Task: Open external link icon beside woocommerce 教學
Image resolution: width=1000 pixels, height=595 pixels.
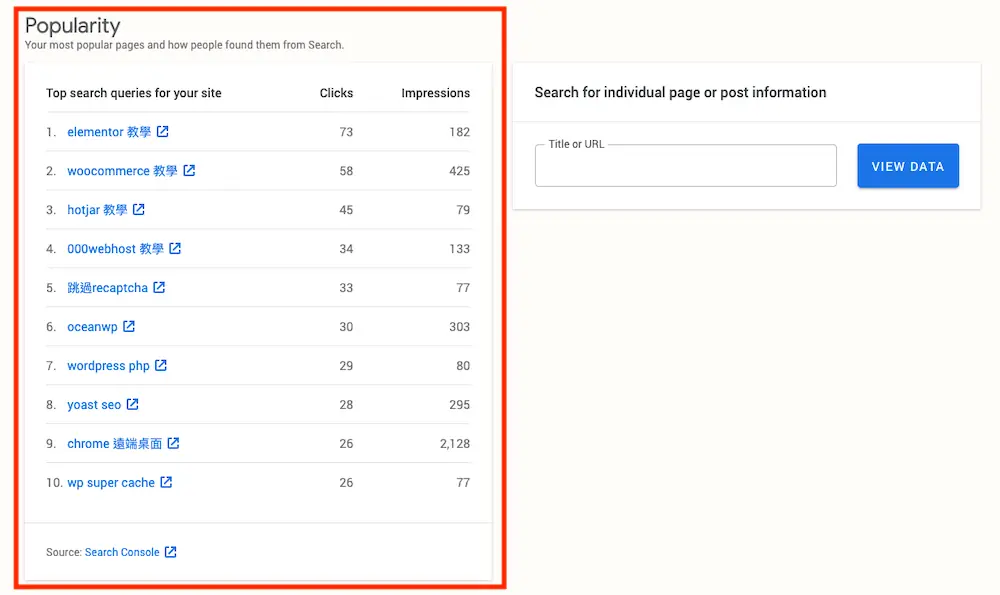Action: (189, 170)
